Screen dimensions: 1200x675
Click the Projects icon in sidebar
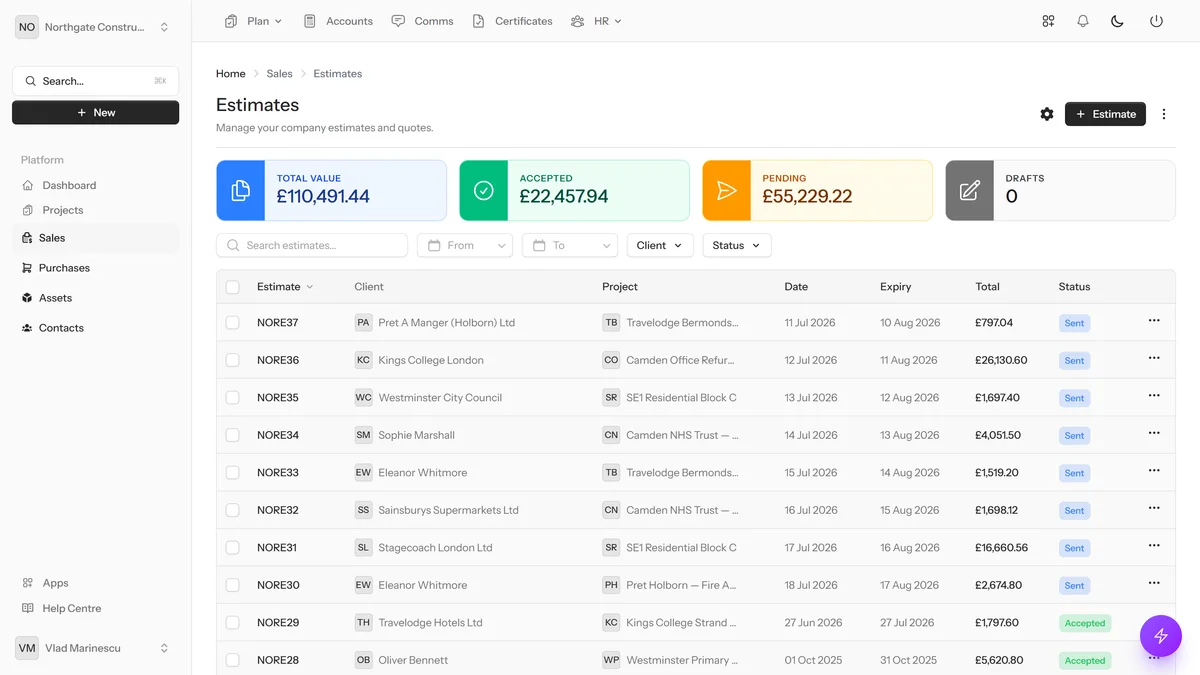(x=28, y=210)
